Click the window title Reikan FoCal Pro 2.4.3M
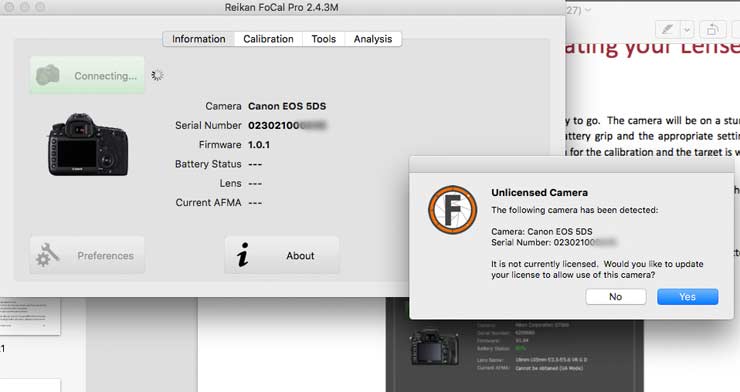 281,8
